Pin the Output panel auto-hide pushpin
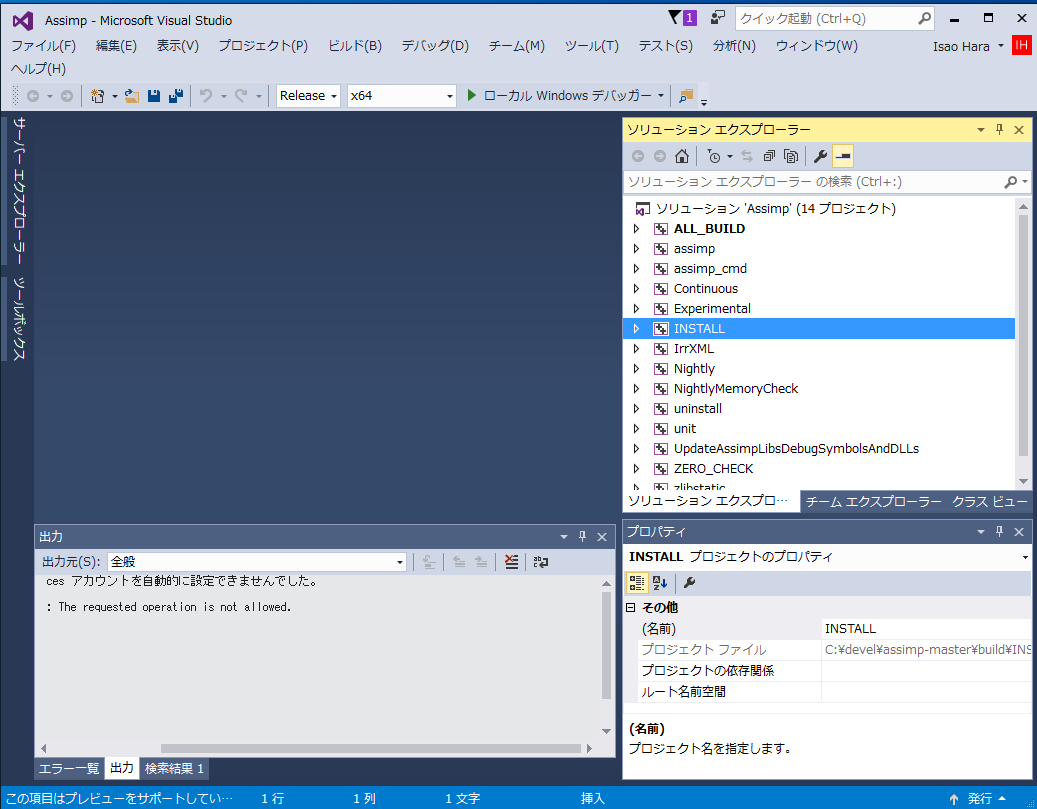Image resolution: width=1037 pixels, height=809 pixels. [583, 536]
